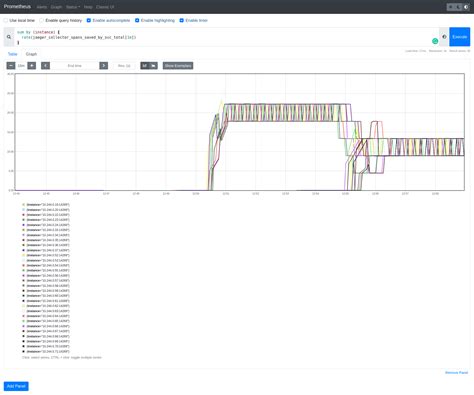Choose the dark theme moon icon
Screen dimensions: 474x395
pyautogui.click(x=458, y=7)
